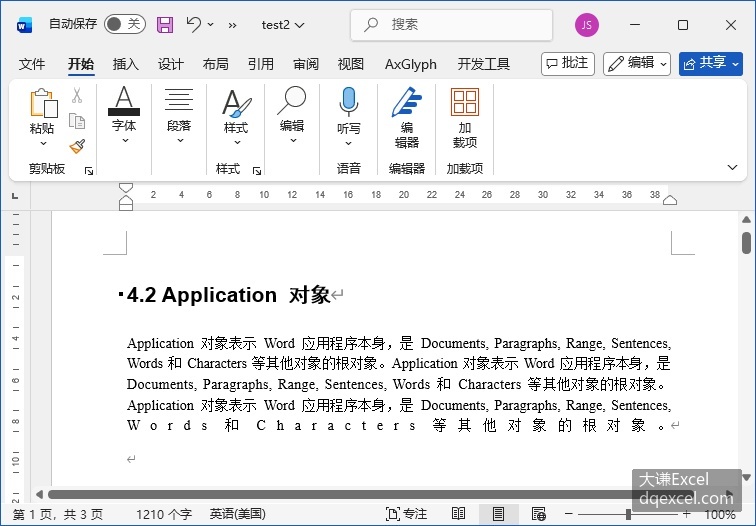
Task: Switch to the 审阅 ribbon tab
Action: (306, 64)
